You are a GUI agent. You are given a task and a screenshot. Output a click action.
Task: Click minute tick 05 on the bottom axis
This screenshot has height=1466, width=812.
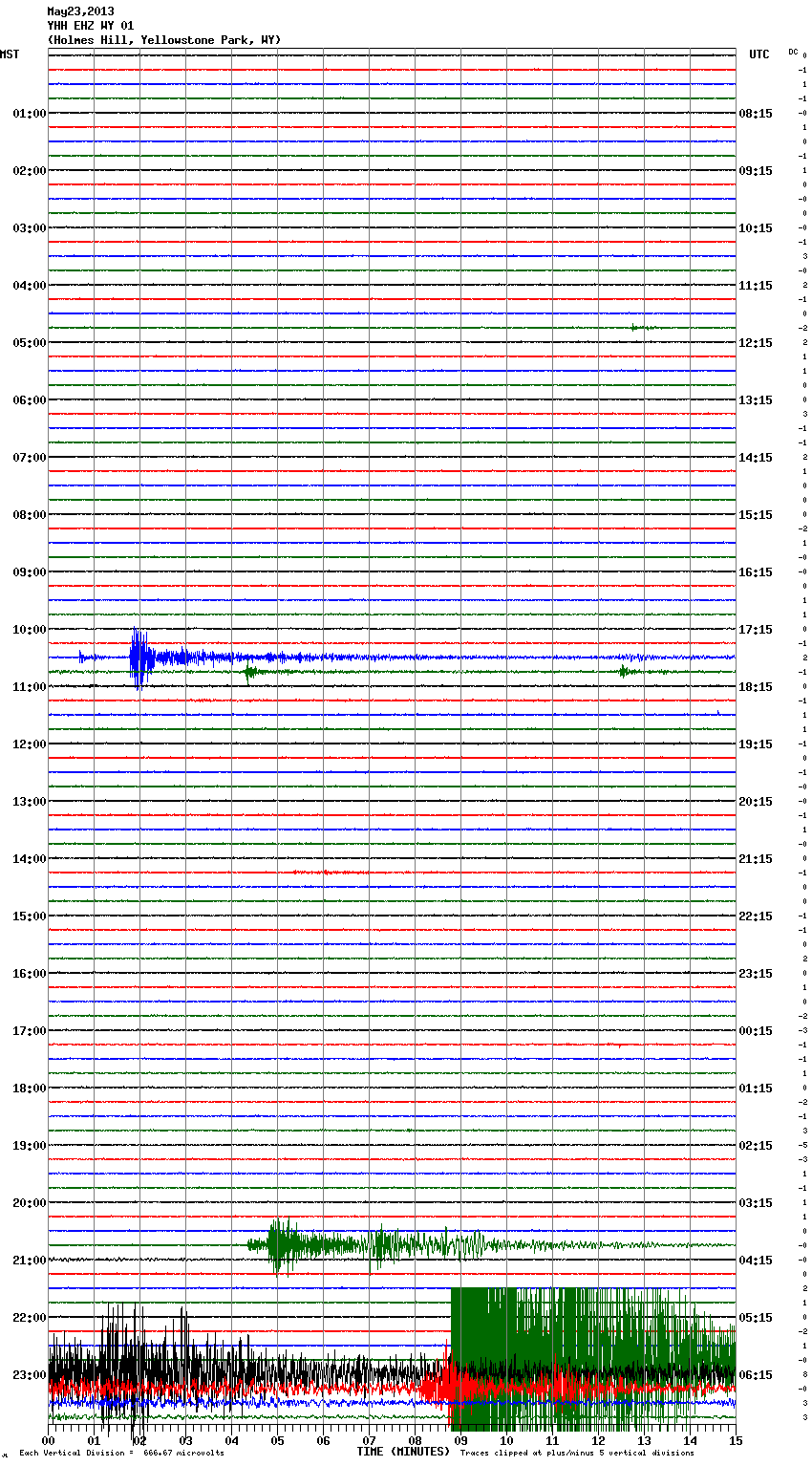click(x=277, y=1441)
